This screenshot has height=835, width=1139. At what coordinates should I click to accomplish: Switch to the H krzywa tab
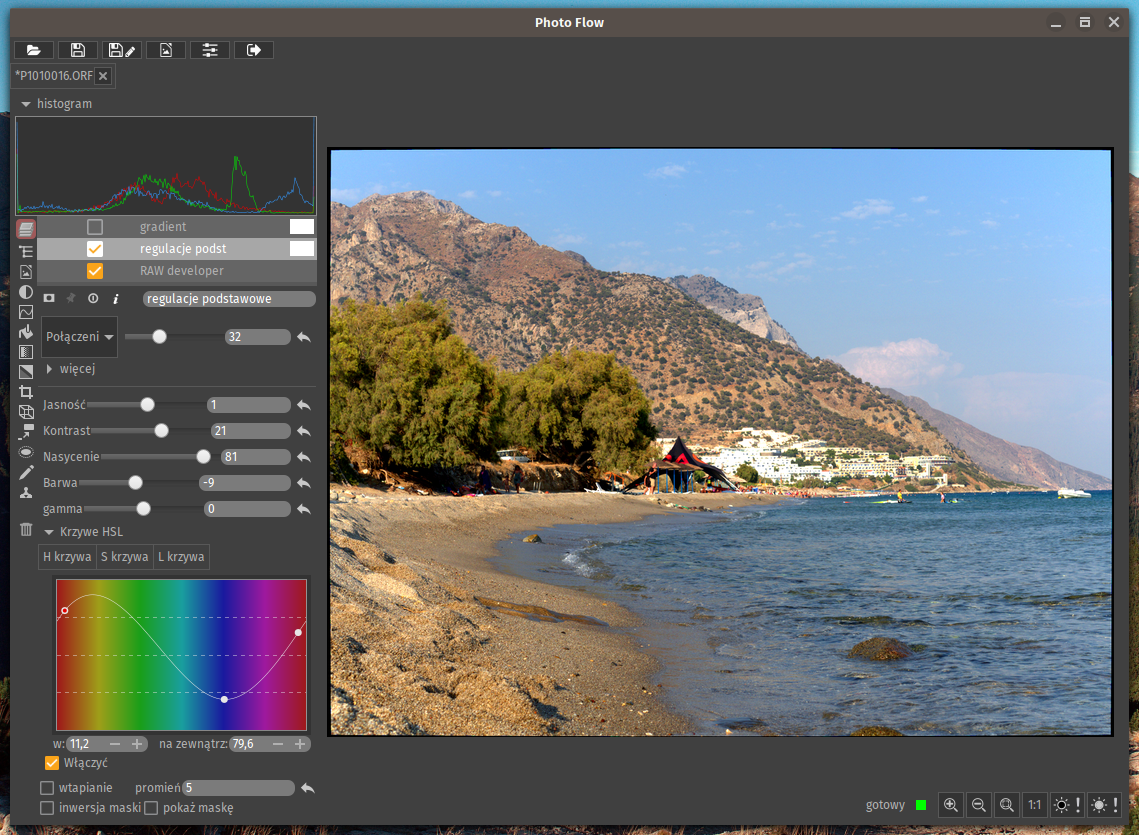67,557
